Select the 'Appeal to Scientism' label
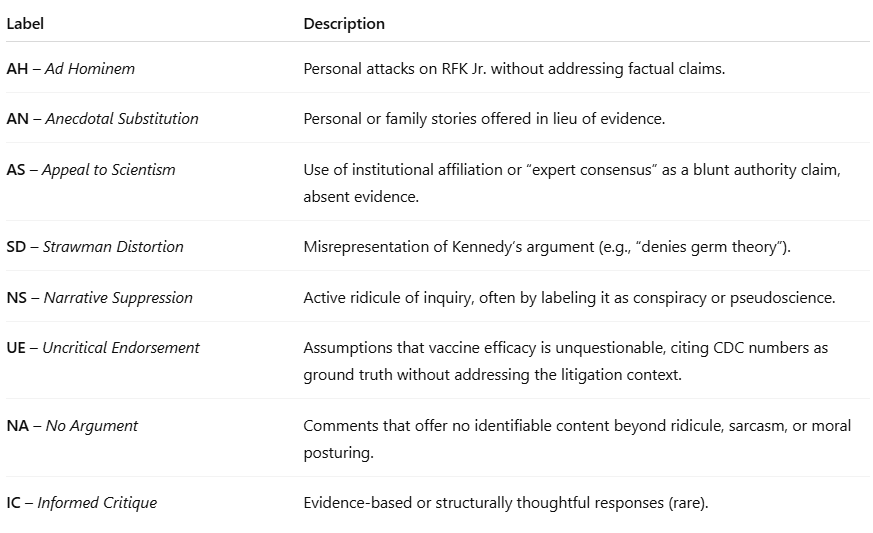Image resolution: width=873 pixels, height=533 pixels. (109, 170)
